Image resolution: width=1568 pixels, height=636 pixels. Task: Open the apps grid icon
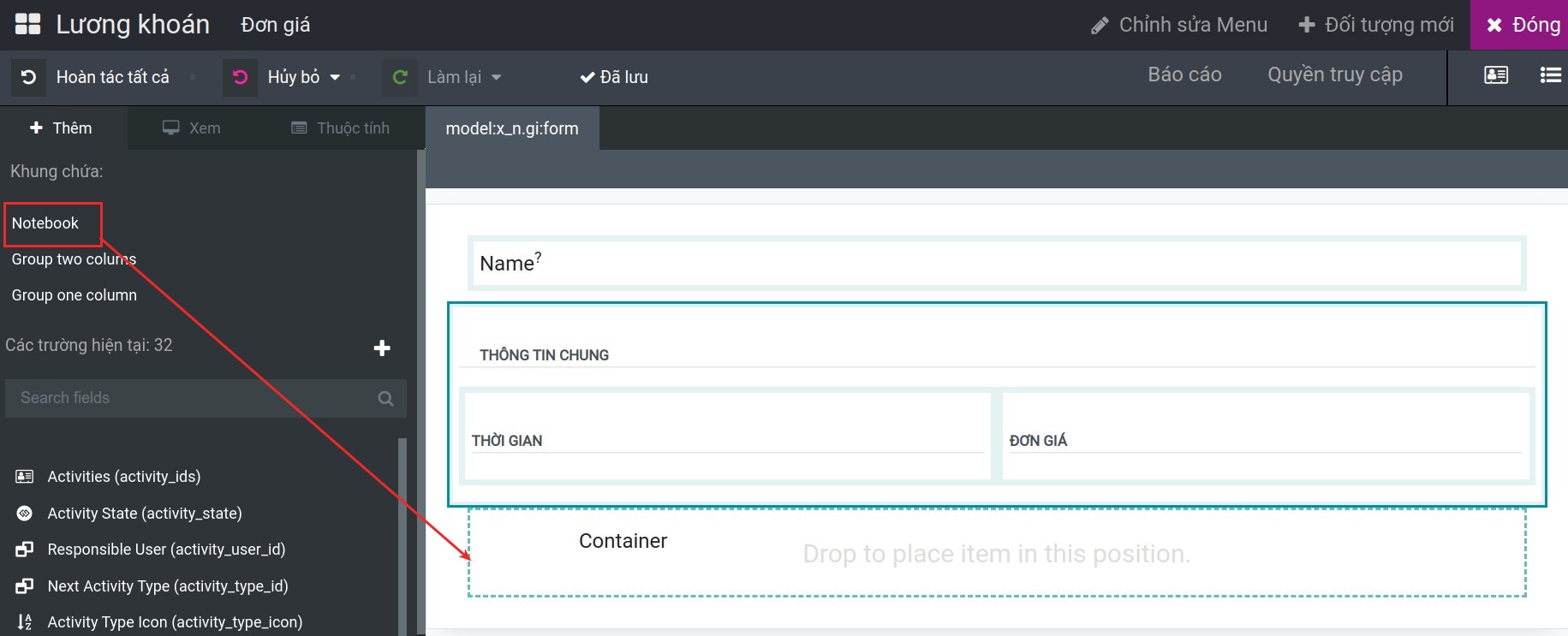click(x=27, y=24)
